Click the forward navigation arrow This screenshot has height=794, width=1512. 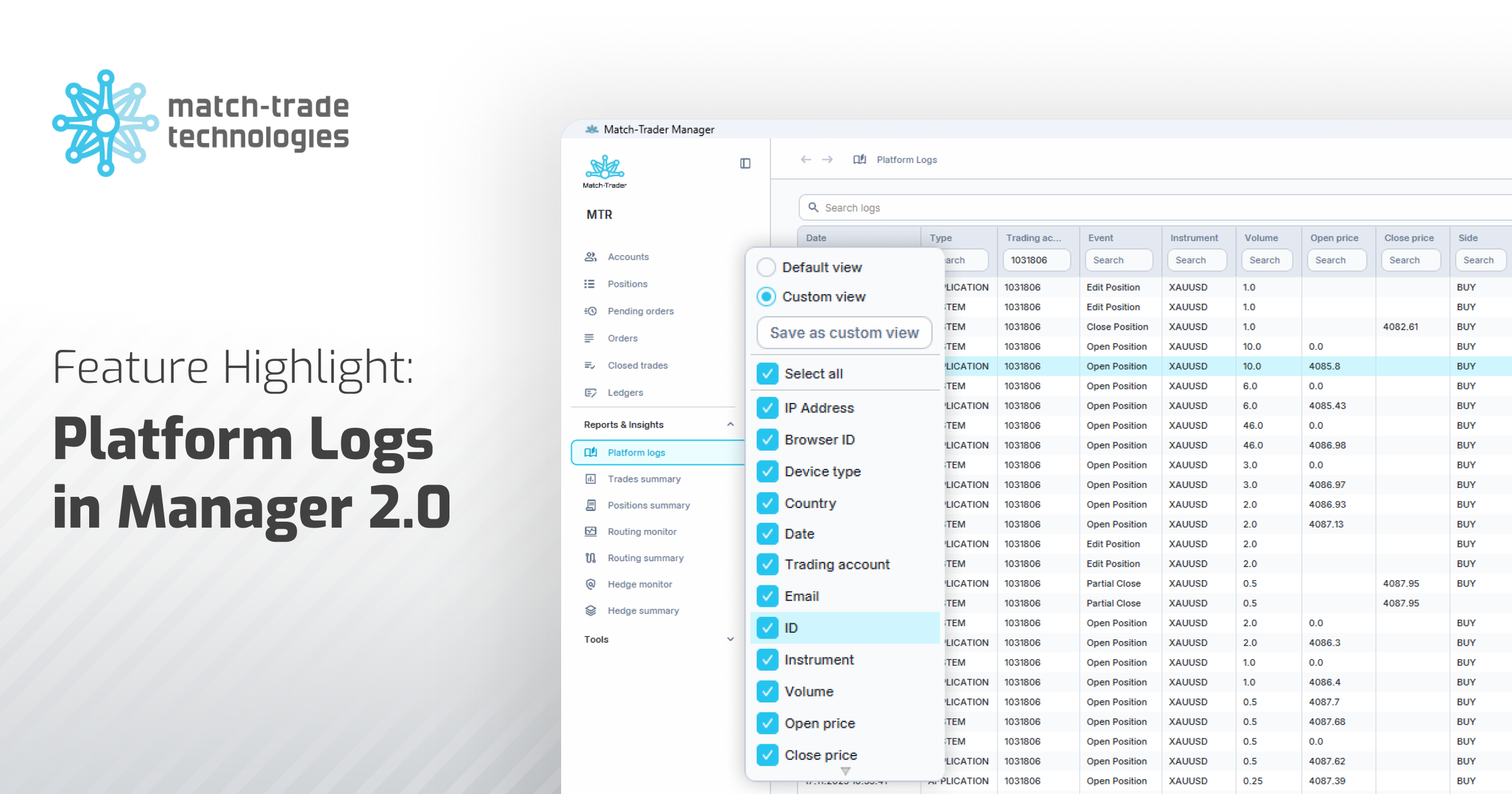pos(827,160)
